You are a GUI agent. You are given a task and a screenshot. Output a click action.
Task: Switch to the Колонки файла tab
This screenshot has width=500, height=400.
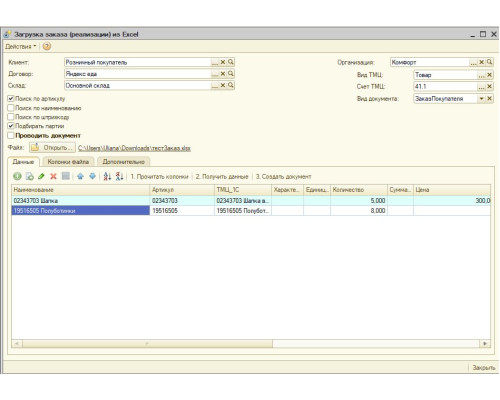click(68, 162)
